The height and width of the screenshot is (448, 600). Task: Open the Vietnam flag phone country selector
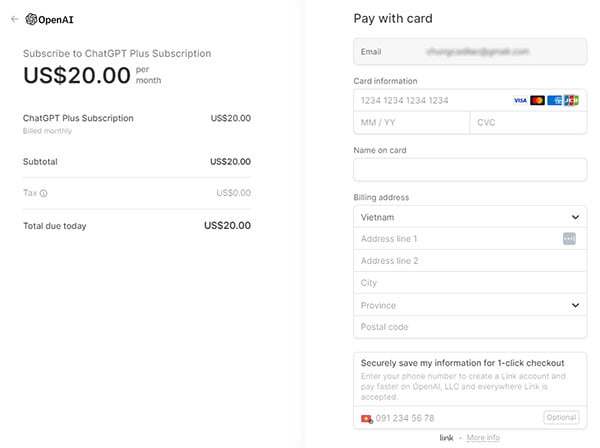367,419
